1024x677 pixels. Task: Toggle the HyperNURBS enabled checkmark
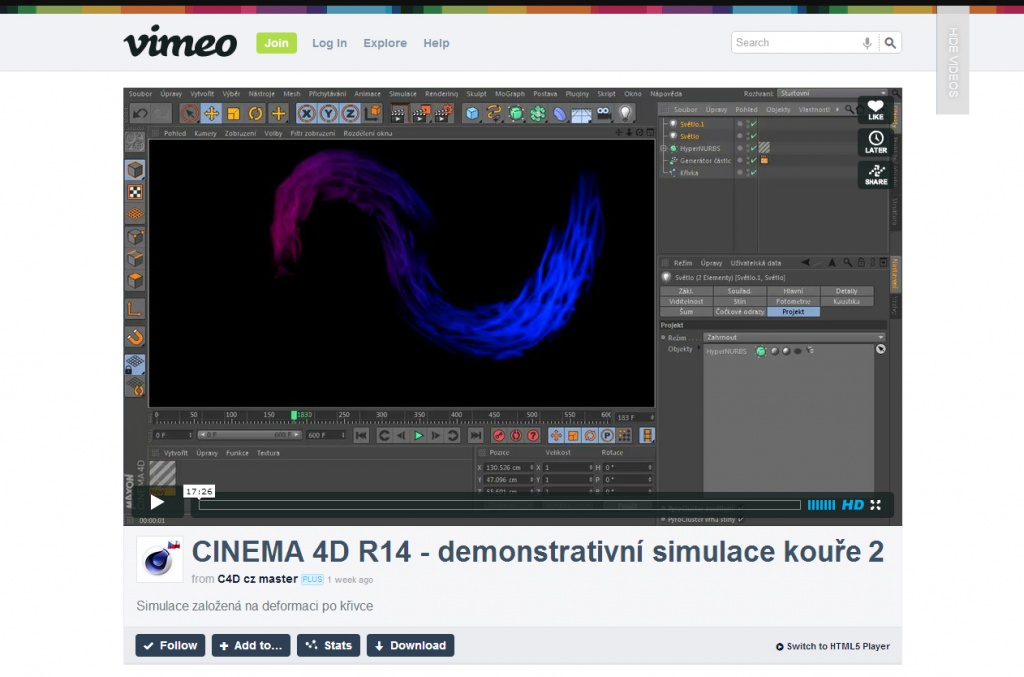pos(753,148)
